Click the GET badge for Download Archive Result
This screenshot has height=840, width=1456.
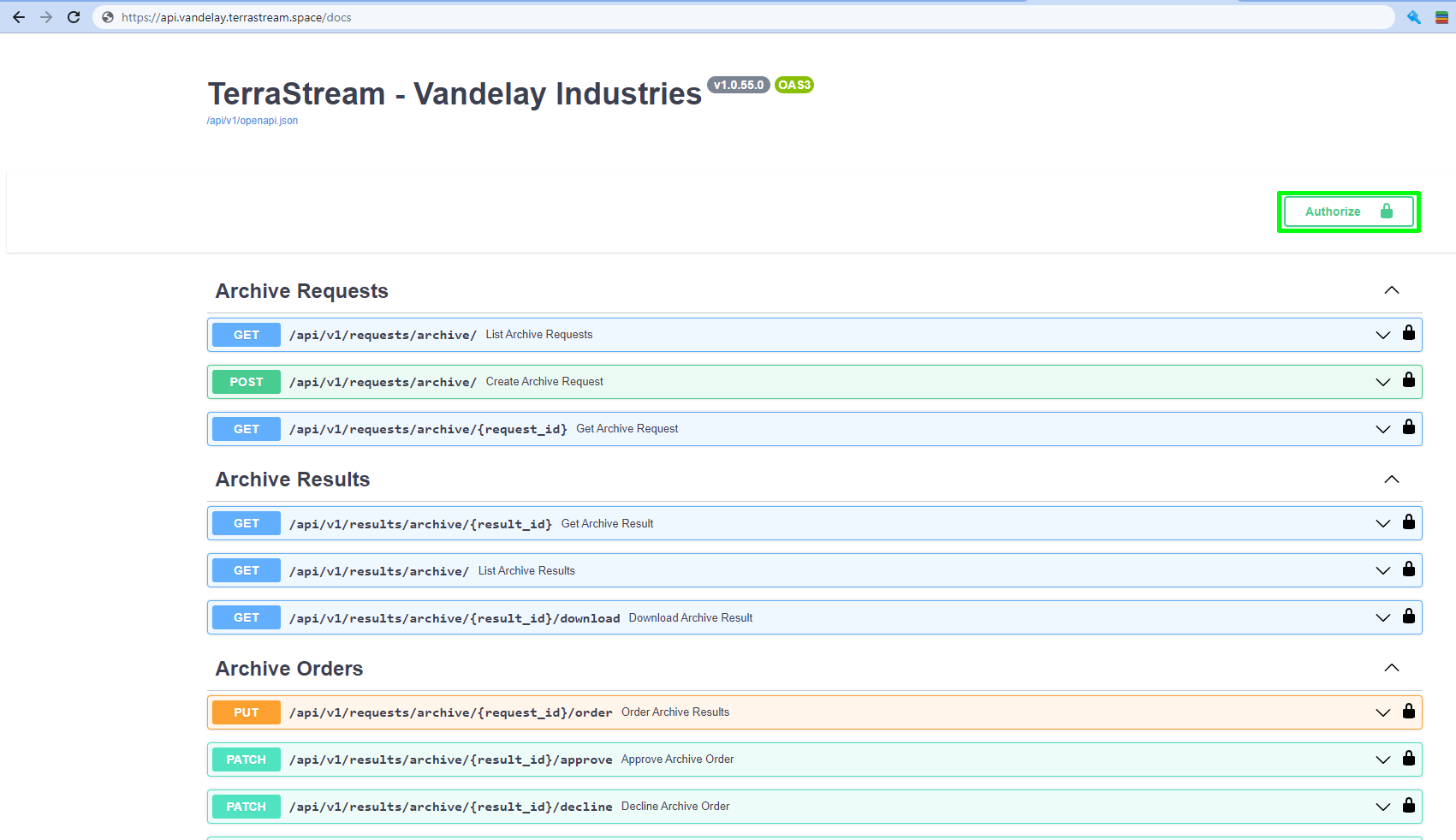pyautogui.click(x=247, y=617)
